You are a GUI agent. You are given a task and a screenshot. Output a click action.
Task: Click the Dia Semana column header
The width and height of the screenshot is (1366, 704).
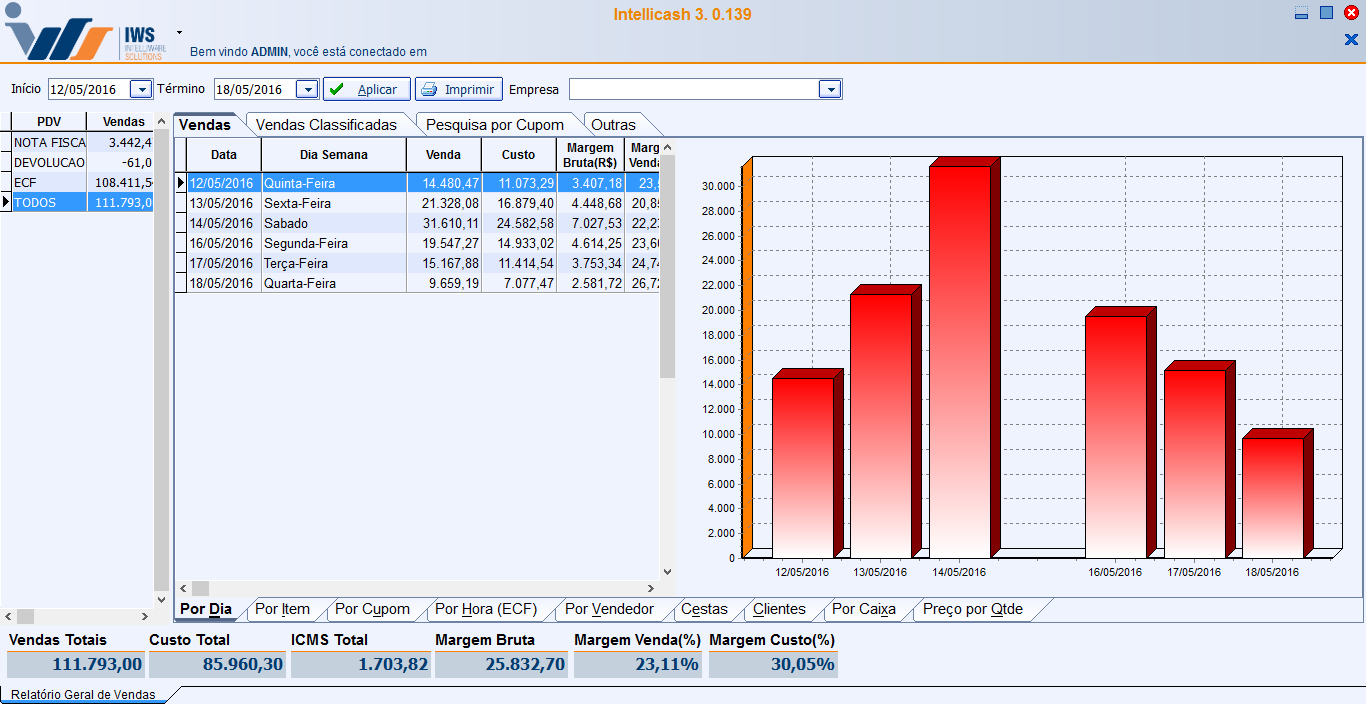tap(334, 155)
